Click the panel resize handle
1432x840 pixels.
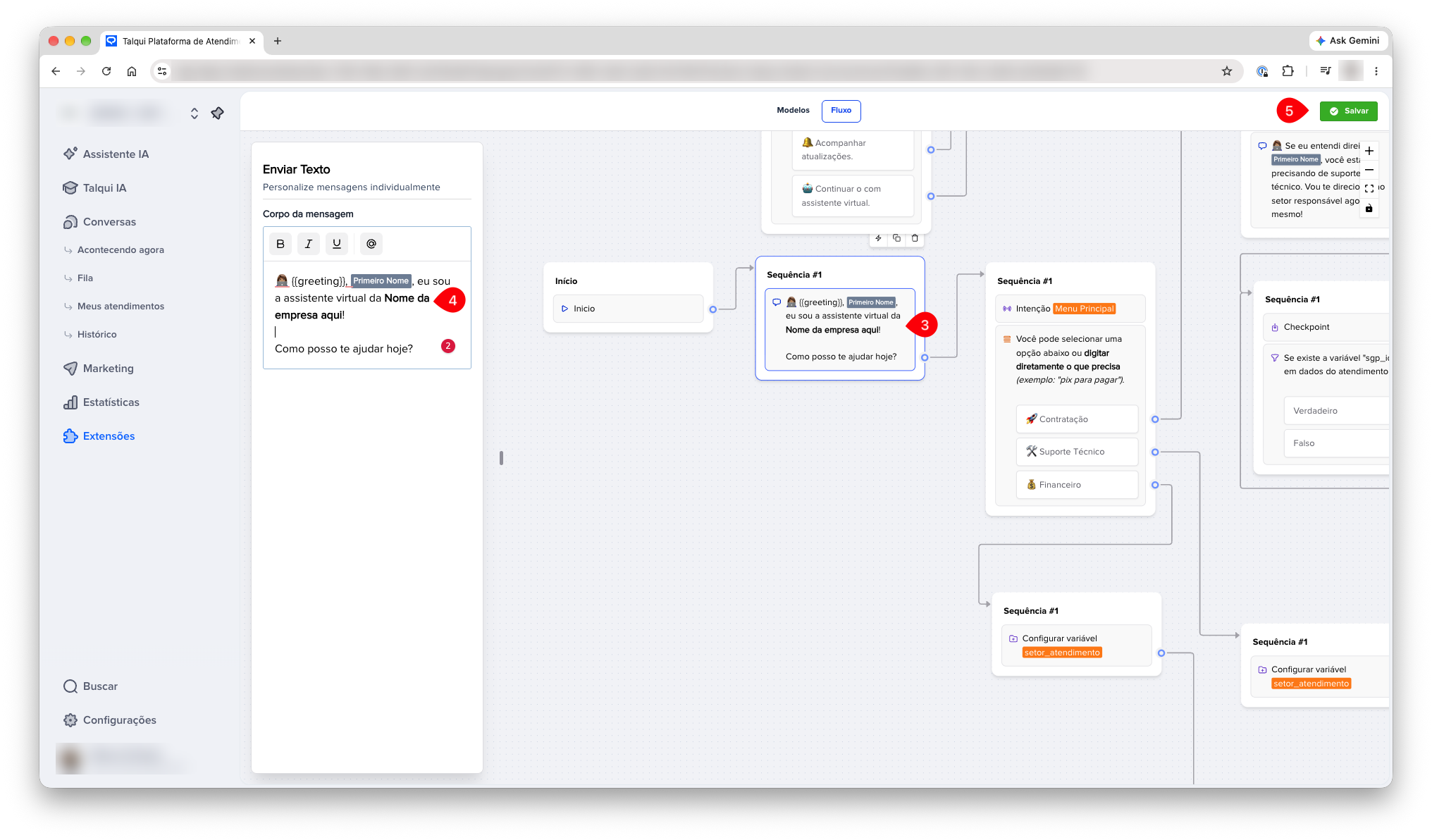501,458
